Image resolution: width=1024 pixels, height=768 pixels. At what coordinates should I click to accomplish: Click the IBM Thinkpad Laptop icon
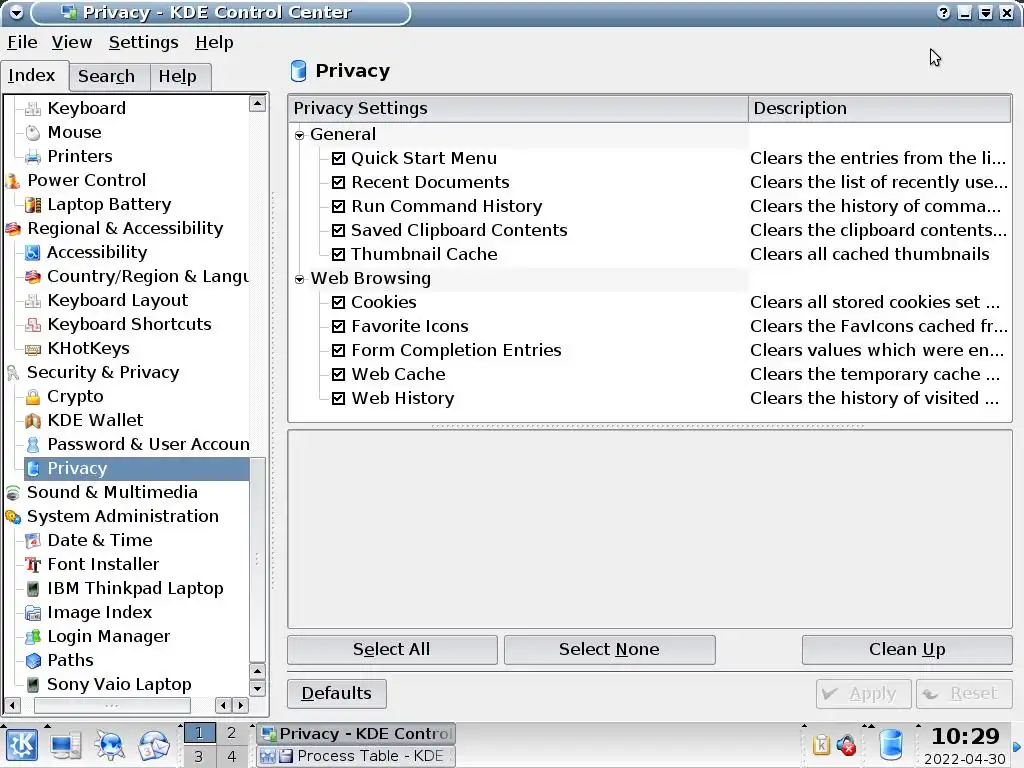[x=33, y=588]
